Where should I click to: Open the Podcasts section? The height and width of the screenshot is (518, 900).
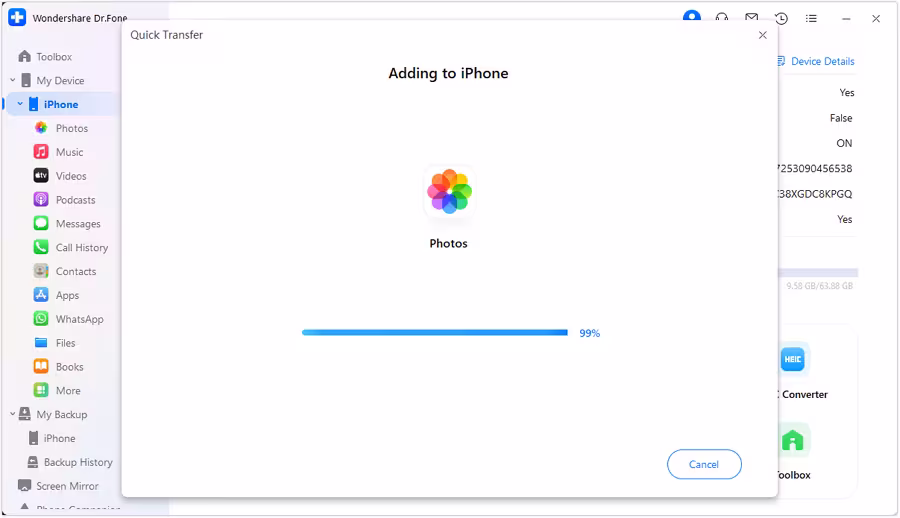click(x=75, y=200)
